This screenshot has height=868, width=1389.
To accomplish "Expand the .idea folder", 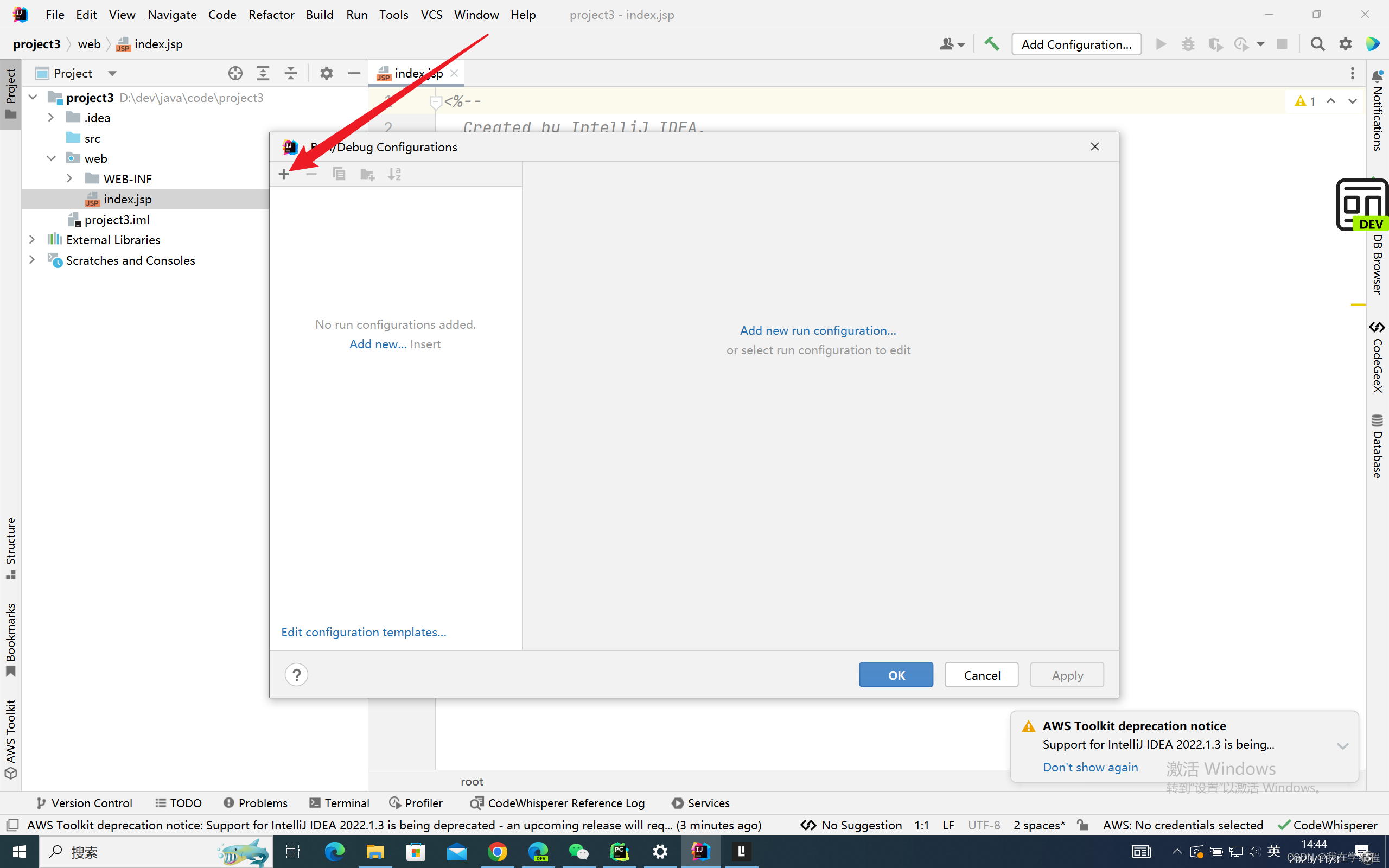I will click(51, 118).
